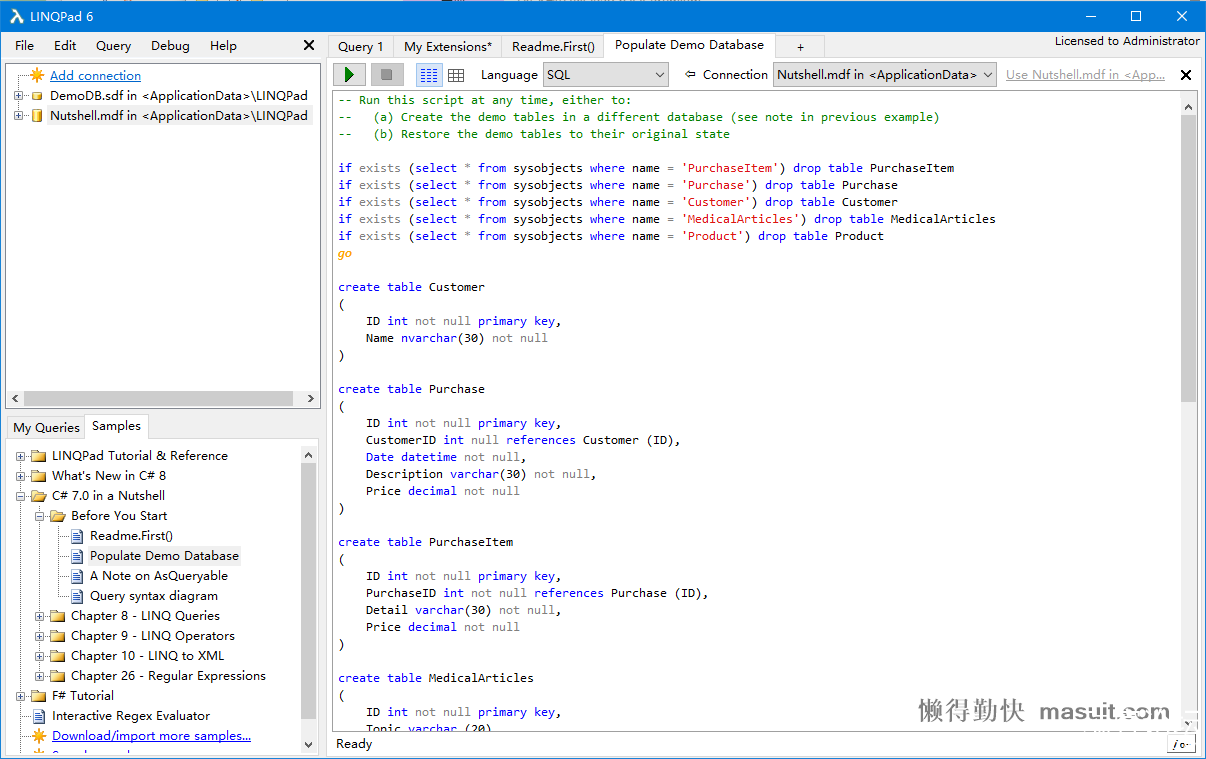
Task: Click the arrow icon beside Connection label
Action: point(690,74)
